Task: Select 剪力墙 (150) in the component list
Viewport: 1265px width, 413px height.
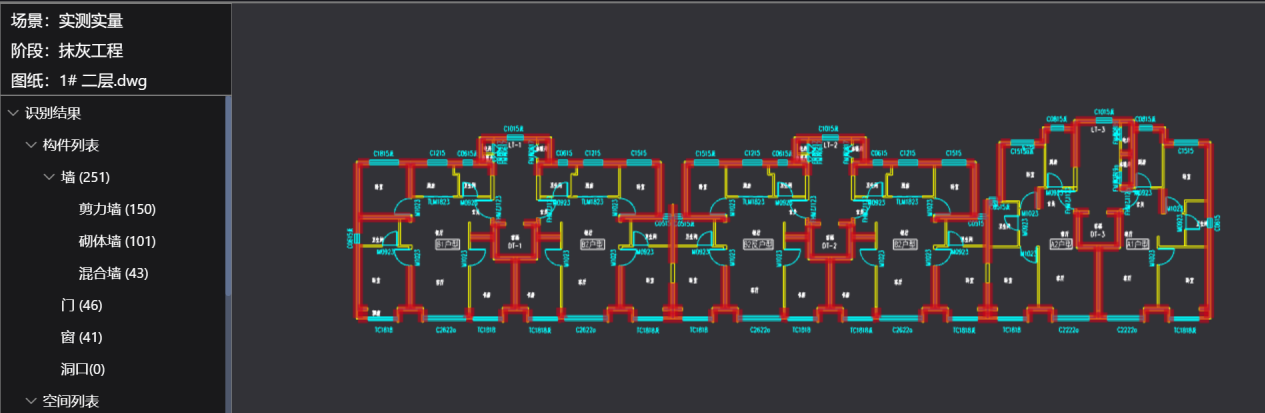Action: 117,209
